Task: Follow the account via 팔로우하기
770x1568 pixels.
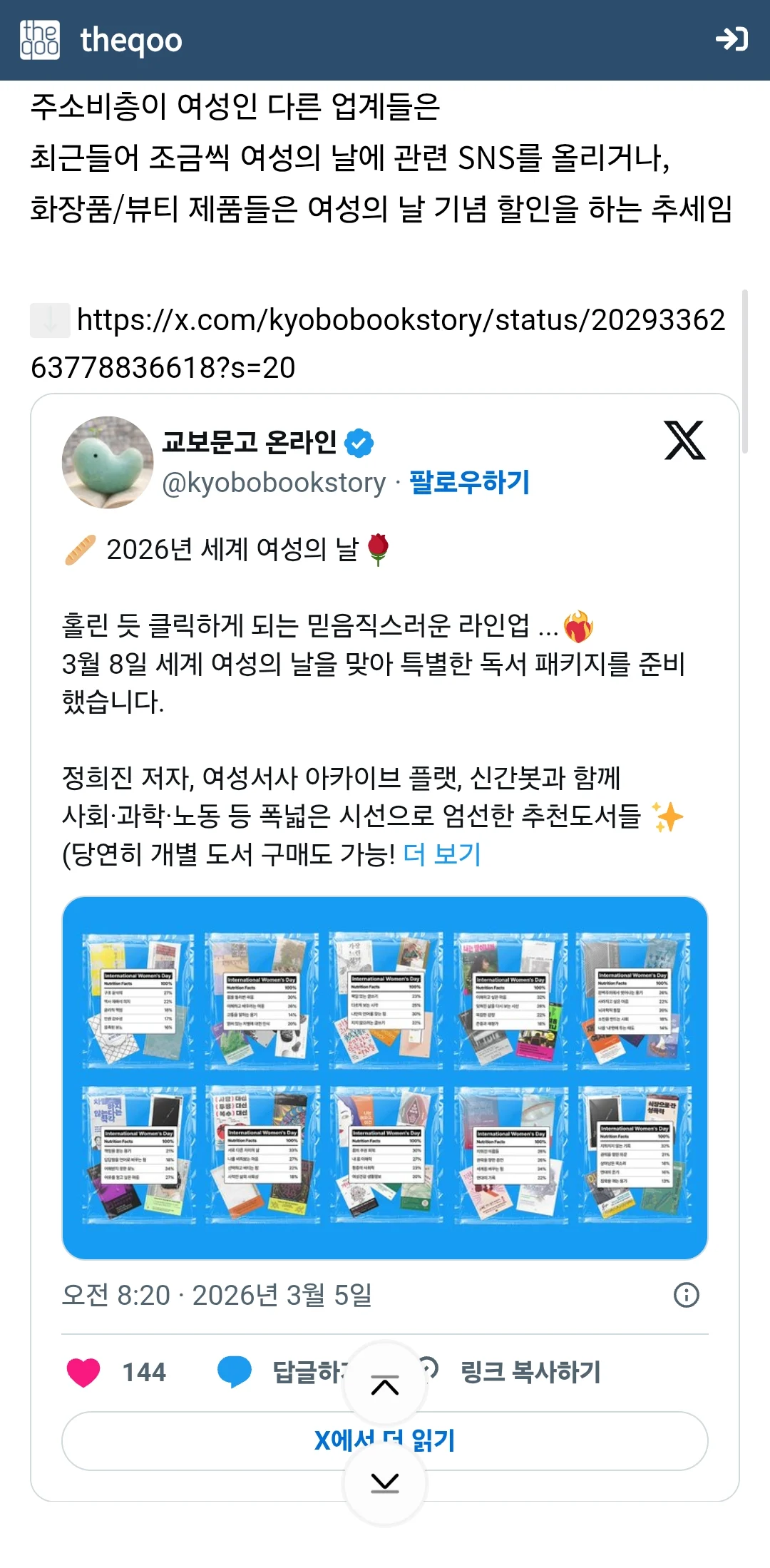Action: tap(469, 482)
